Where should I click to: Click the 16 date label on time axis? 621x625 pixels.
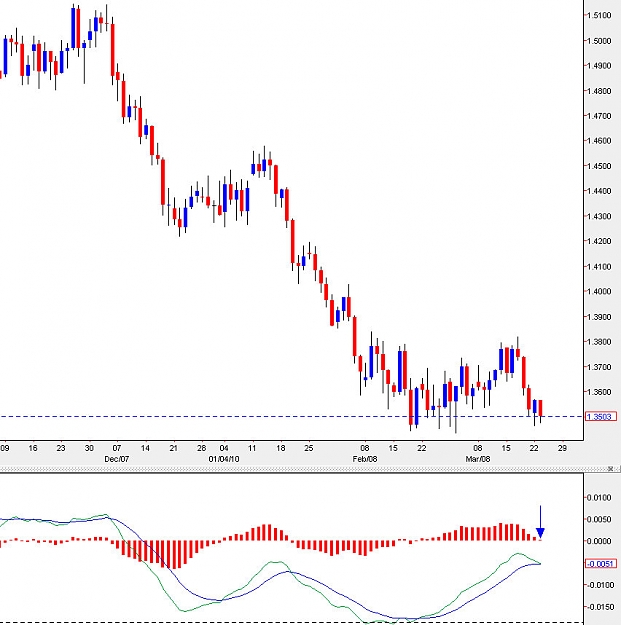click(33, 448)
